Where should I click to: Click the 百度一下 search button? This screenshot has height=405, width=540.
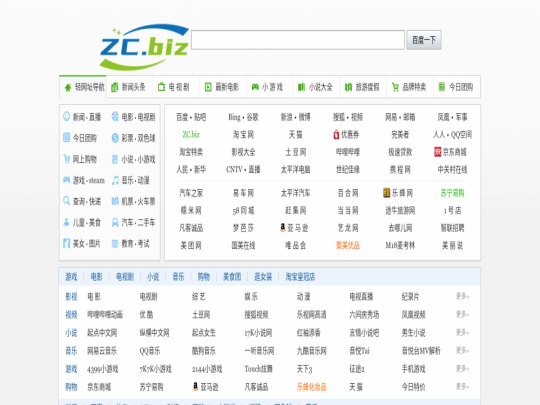pos(424,40)
